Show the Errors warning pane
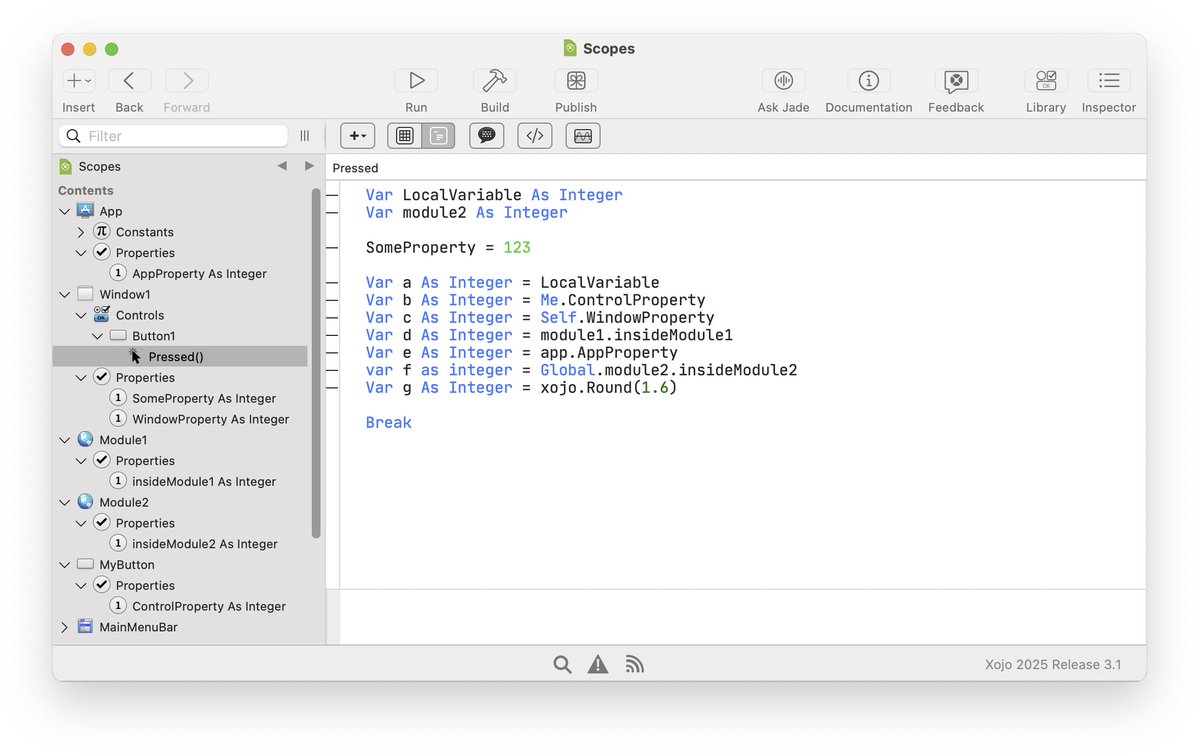Viewport: 1199px width, 755px height. (598, 664)
